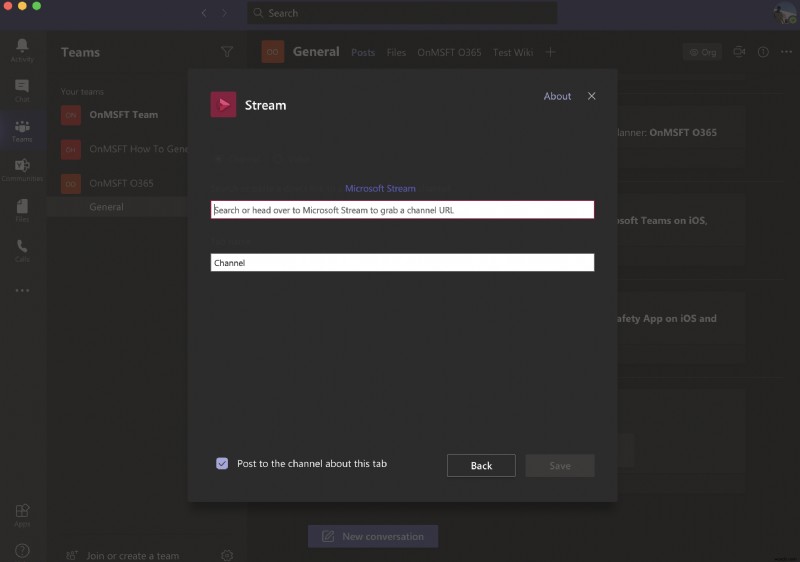Open the About link

pos(557,96)
